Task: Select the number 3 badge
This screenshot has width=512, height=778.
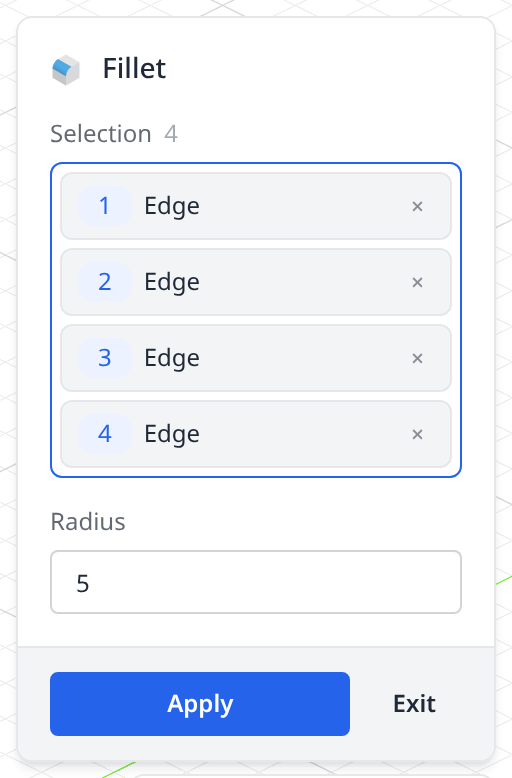Action: coord(105,358)
